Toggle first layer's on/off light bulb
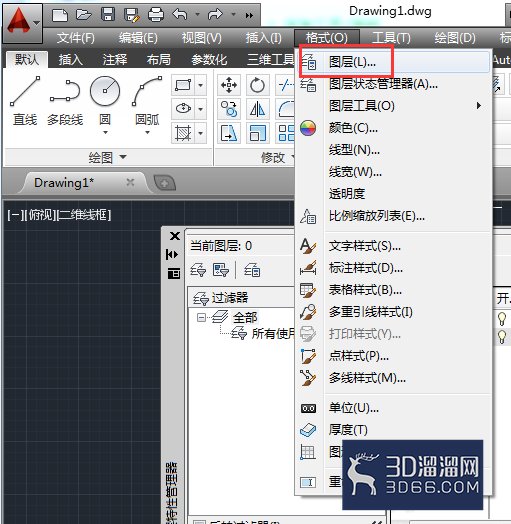This screenshot has width=511, height=524. [x=501, y=318]
